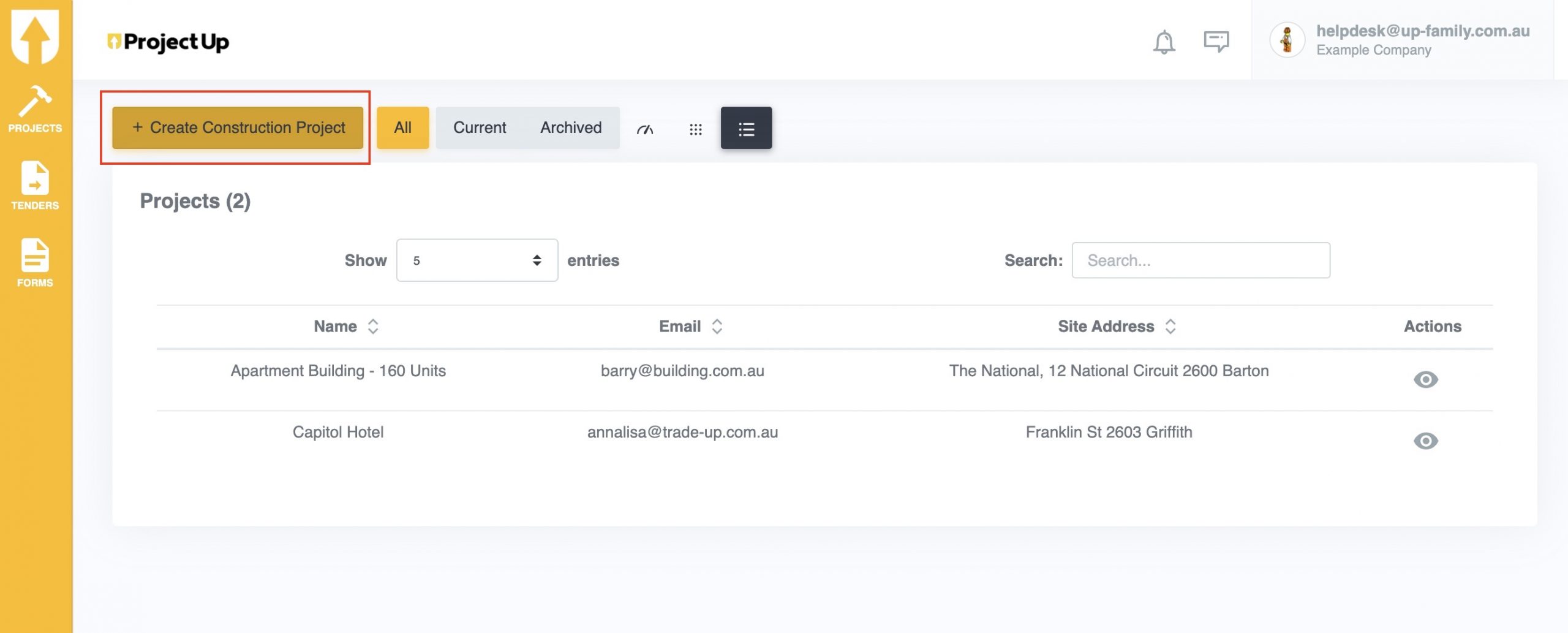
Task: Click the notification bell icon
Action: pyautogui.click(x=1164, y=42)
